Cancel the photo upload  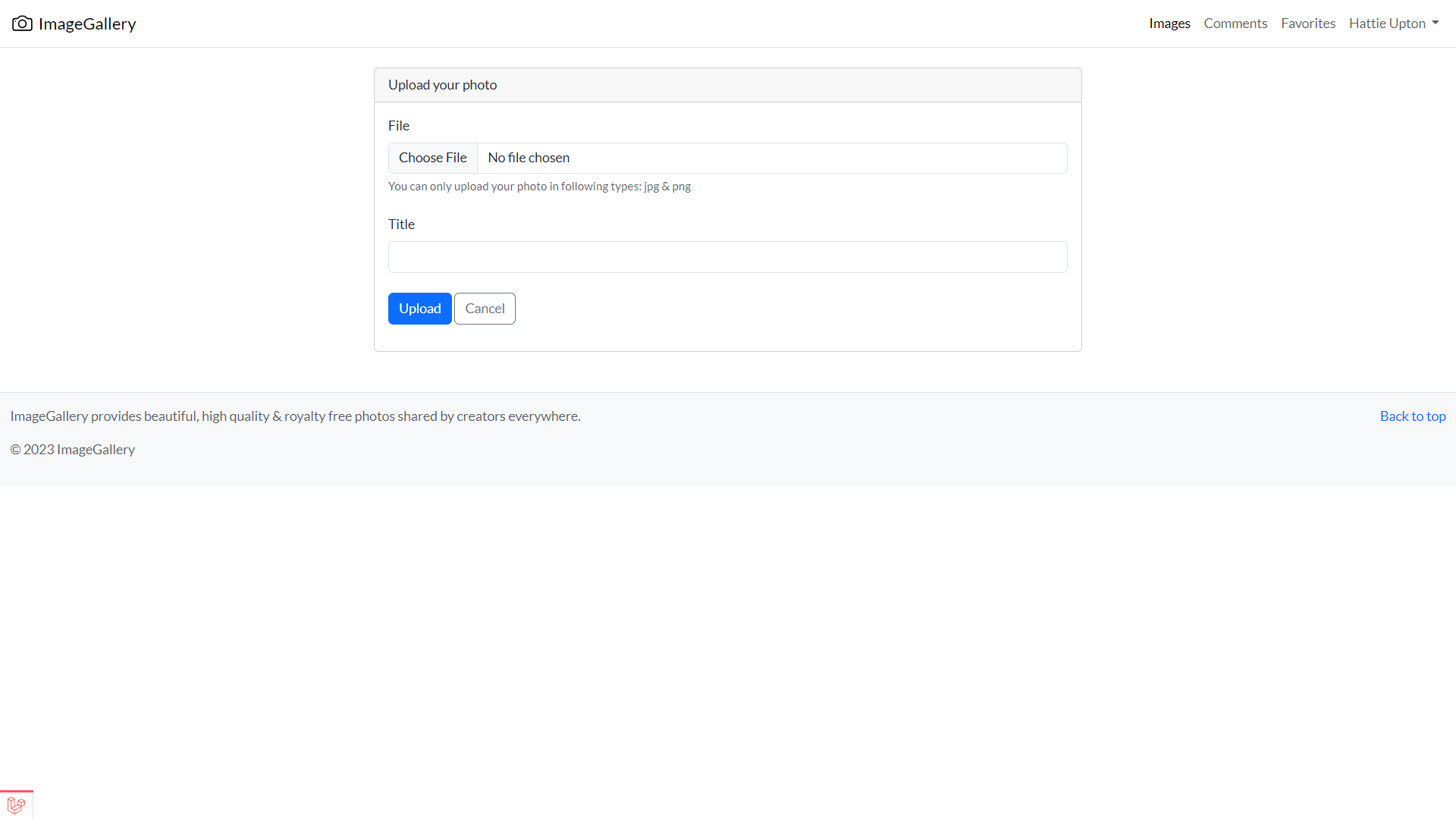(x=484, y=308)
